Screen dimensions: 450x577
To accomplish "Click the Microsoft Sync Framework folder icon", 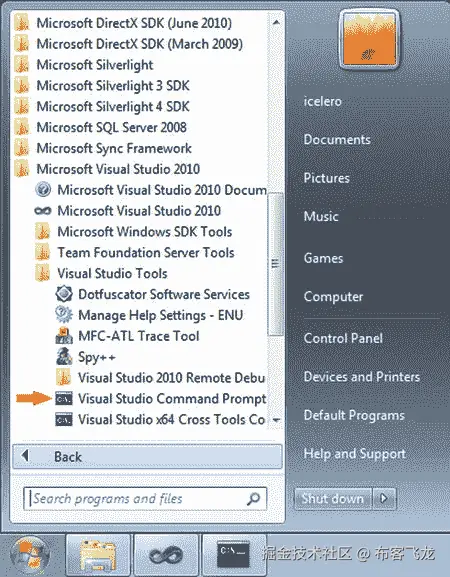I will [x=21, y=148].
